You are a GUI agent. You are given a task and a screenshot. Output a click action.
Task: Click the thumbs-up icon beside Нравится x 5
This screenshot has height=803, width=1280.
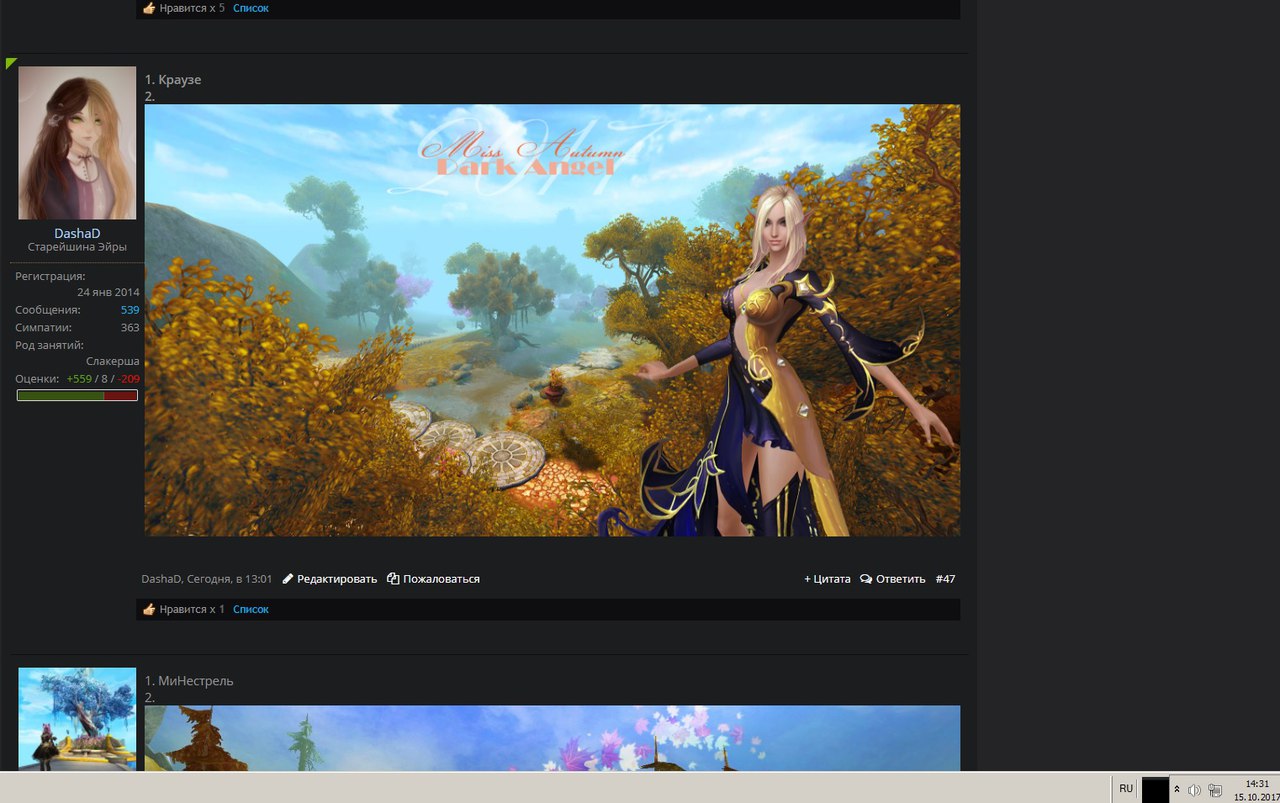click(x=149, y=8)
